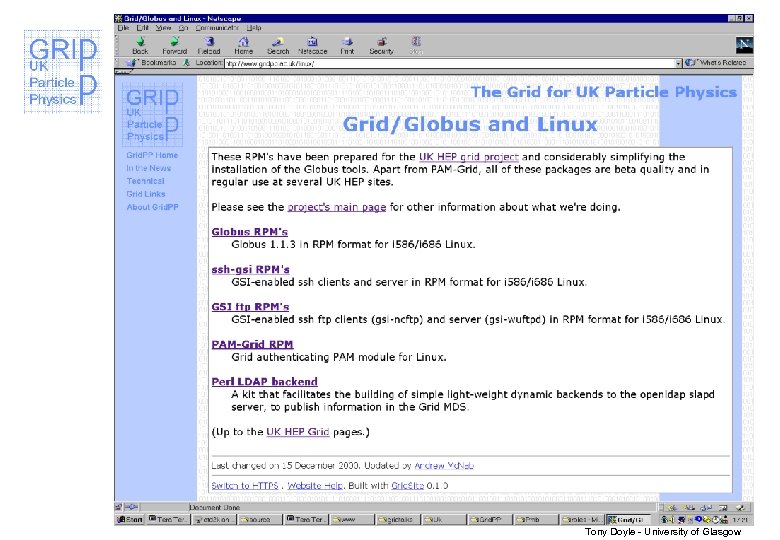780x540 pixels.
Task: Click the 'Switch to HTTPS' link
Action: point(245,485)
